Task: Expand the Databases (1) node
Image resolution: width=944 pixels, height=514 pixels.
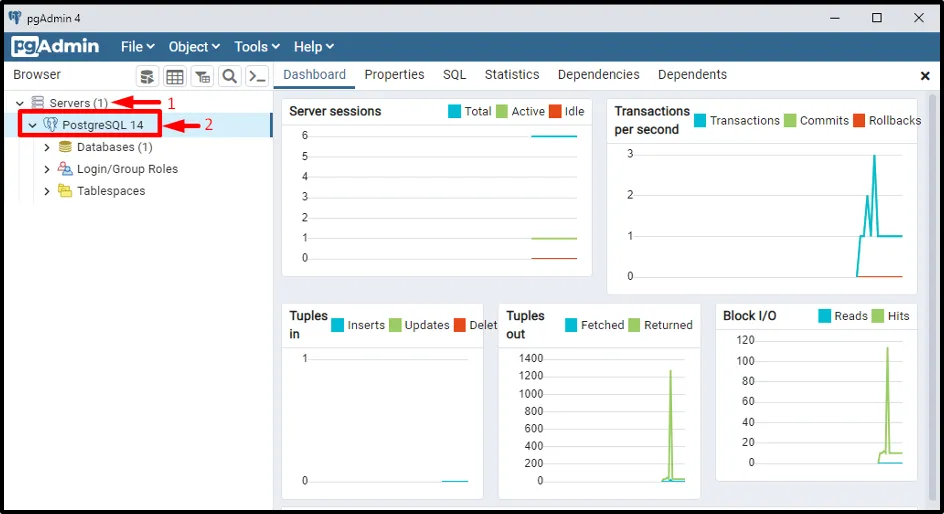Action: [47, 147]
